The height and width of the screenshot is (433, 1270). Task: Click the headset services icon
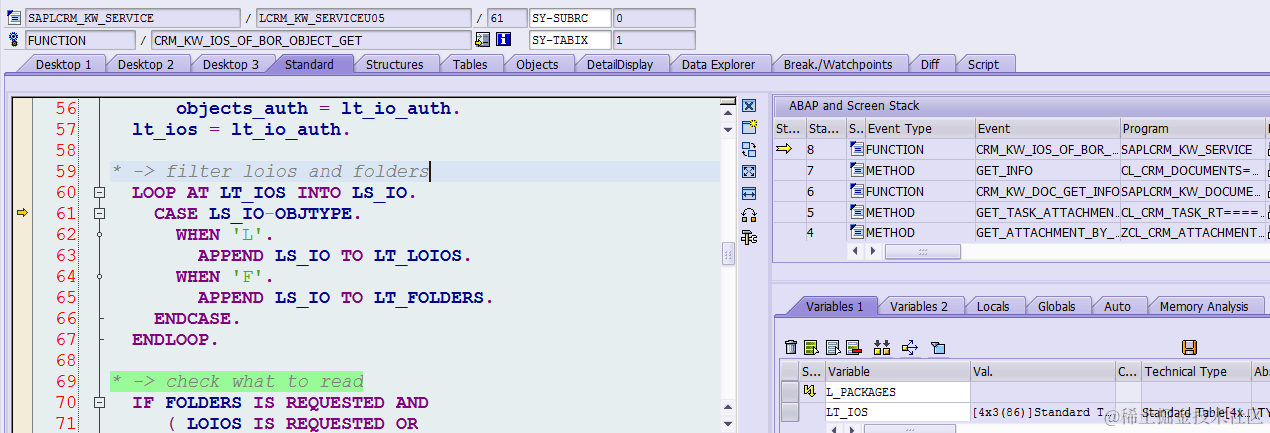pos(749,215)
